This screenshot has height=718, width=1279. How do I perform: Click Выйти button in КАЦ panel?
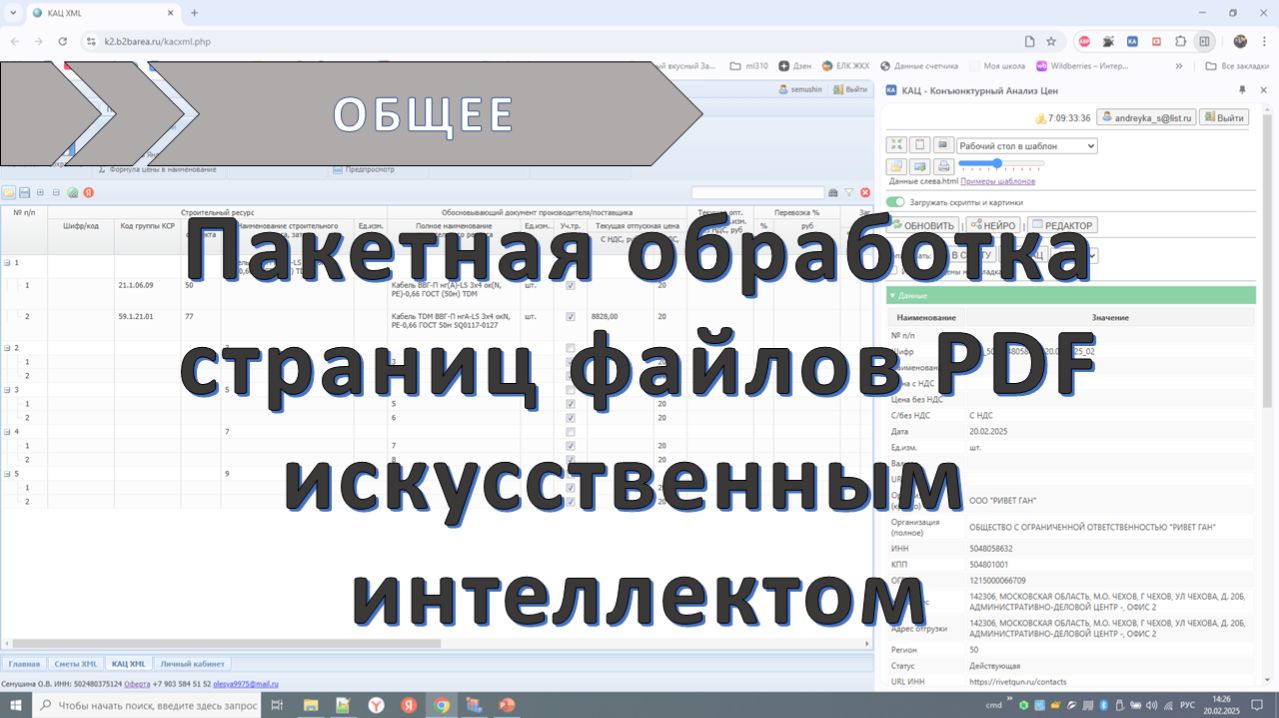pos(1224,117)
